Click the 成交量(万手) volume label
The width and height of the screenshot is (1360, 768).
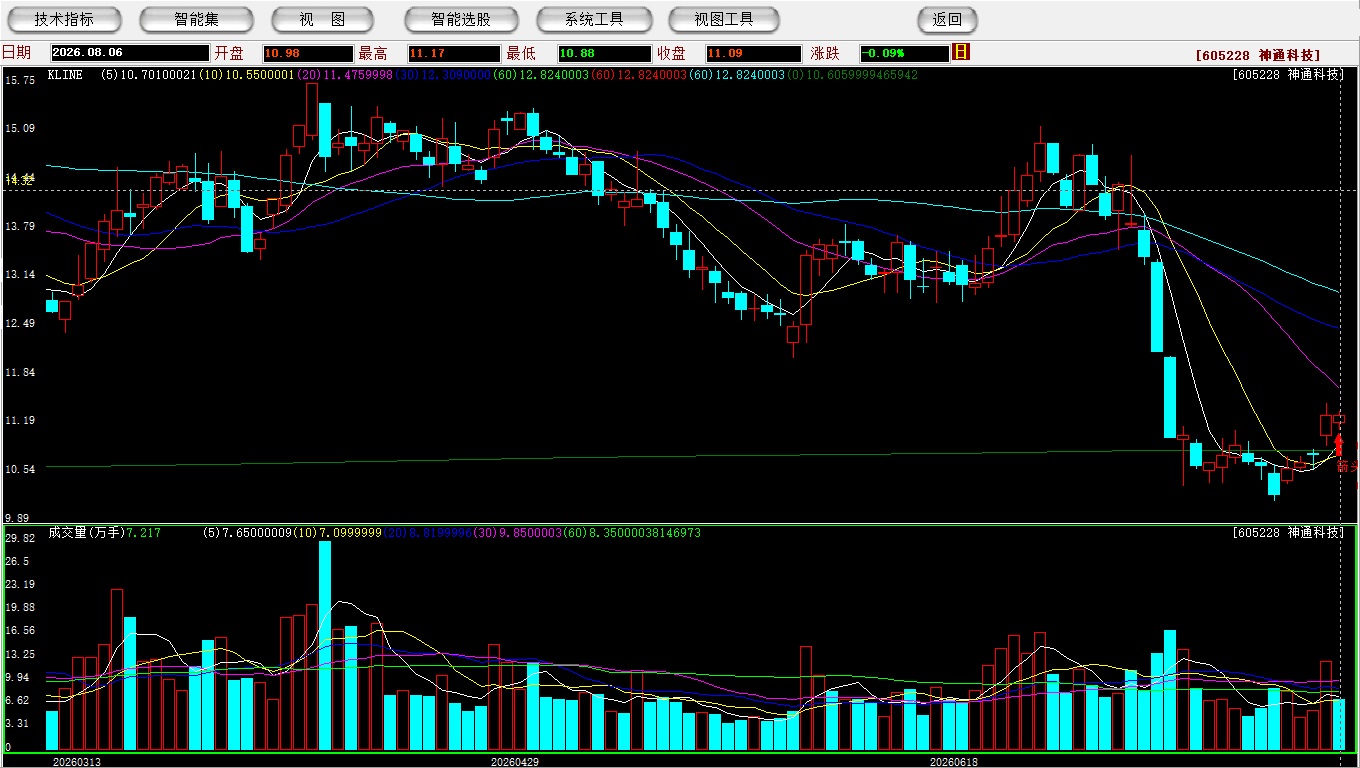point(86,533)
